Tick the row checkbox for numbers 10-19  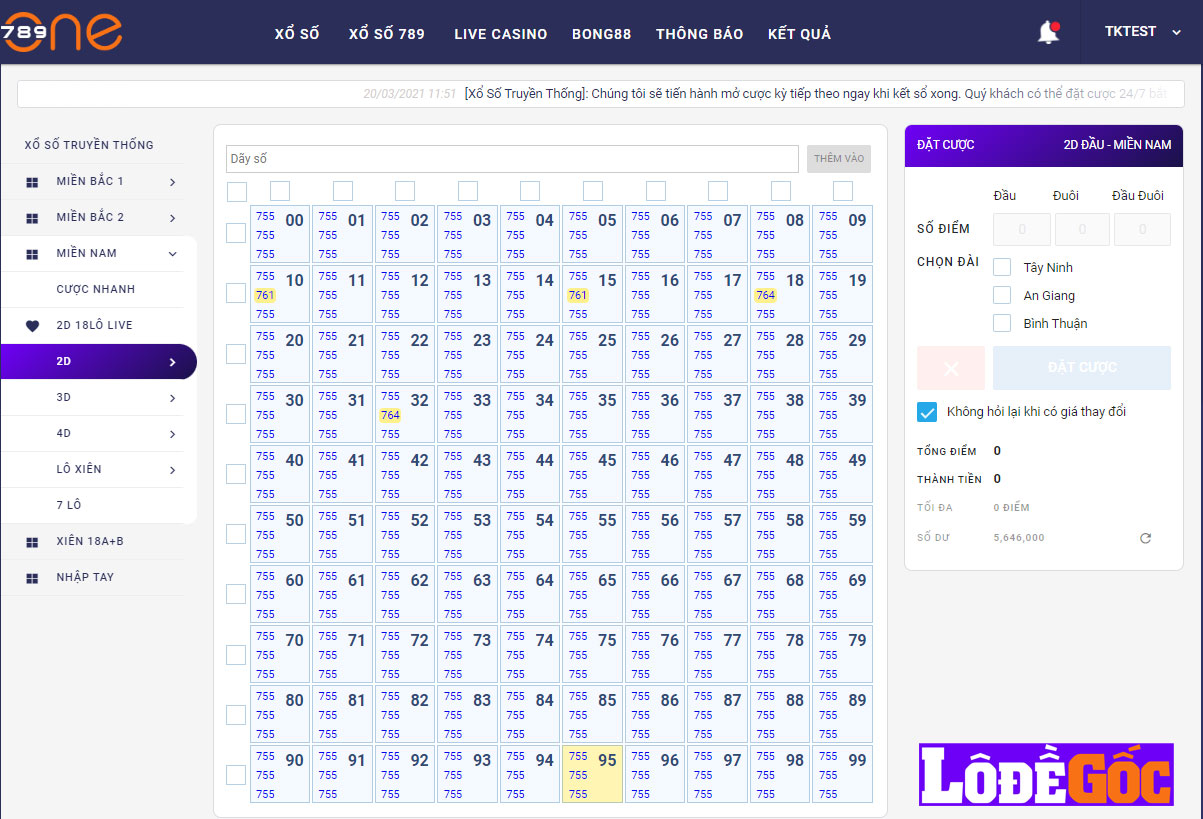point(236,293)
